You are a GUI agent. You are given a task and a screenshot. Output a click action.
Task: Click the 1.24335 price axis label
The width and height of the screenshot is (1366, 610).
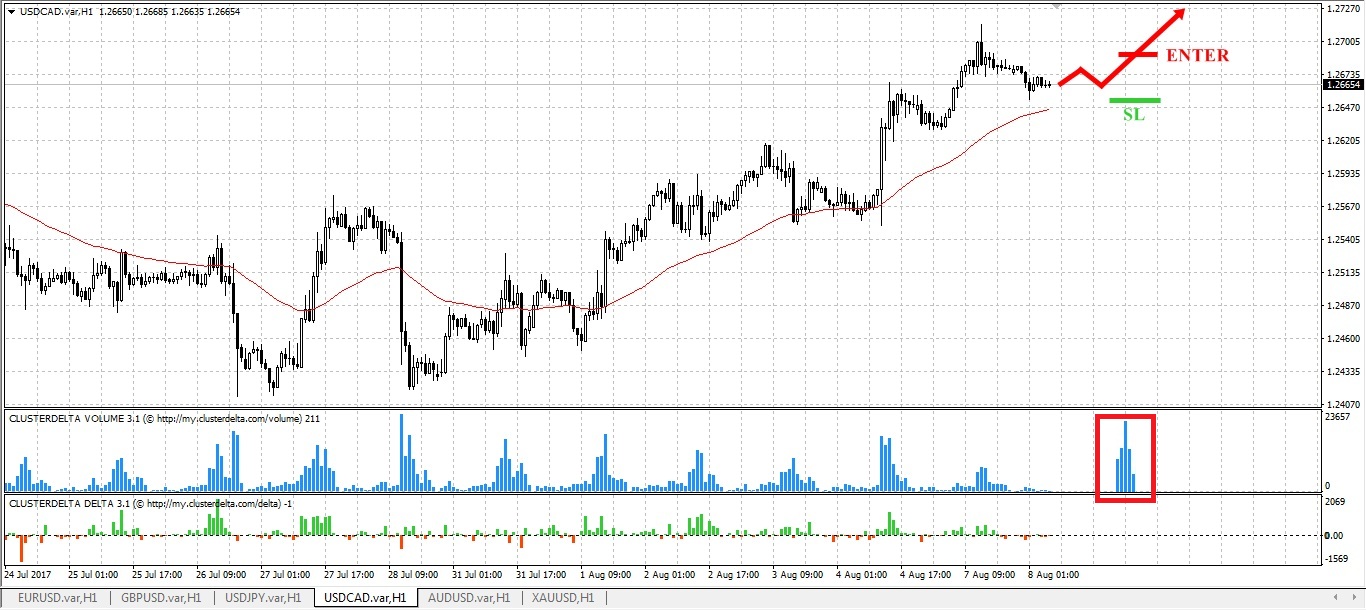tap(1342, 372)
